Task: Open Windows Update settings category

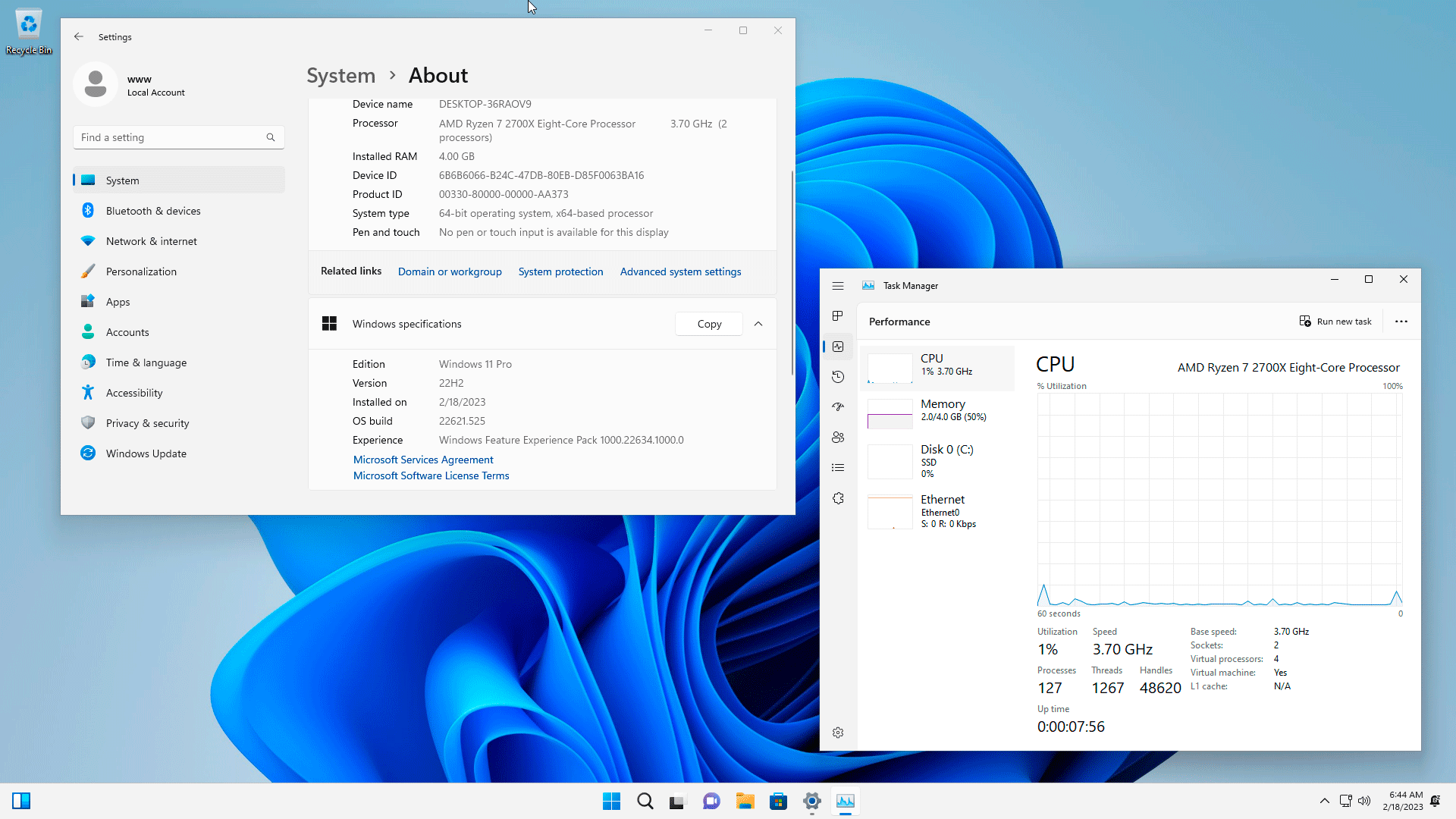Action: point(146,453)
